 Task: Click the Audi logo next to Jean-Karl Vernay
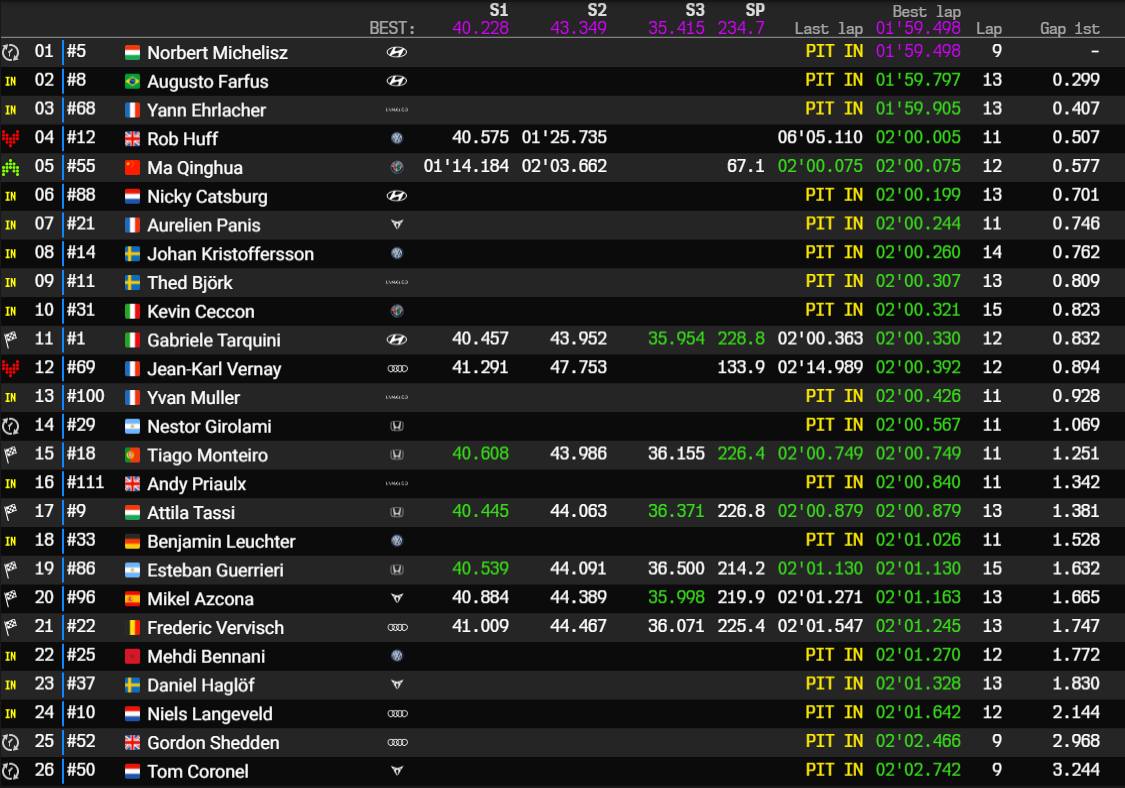[x=397, y=368]
